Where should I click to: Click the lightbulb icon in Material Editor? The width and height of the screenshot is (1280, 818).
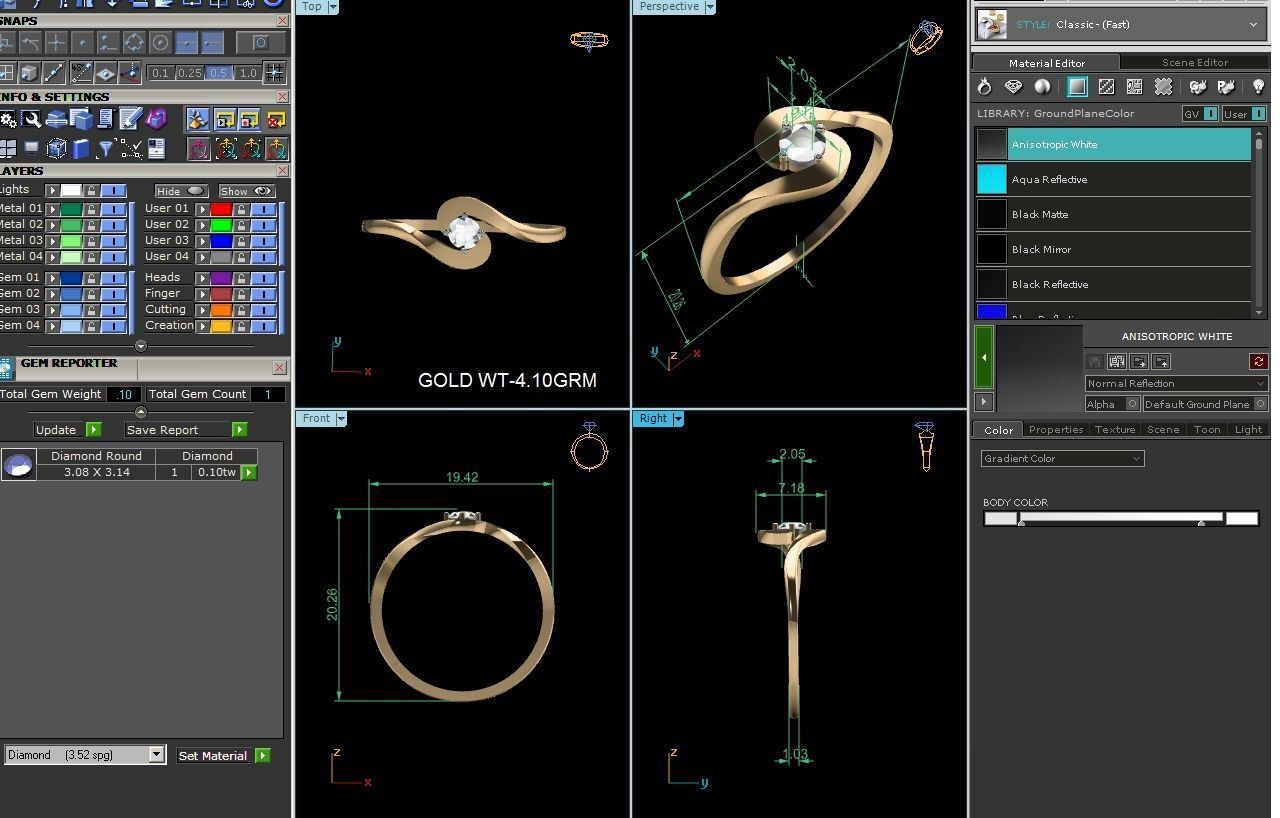coord(1258,87)
